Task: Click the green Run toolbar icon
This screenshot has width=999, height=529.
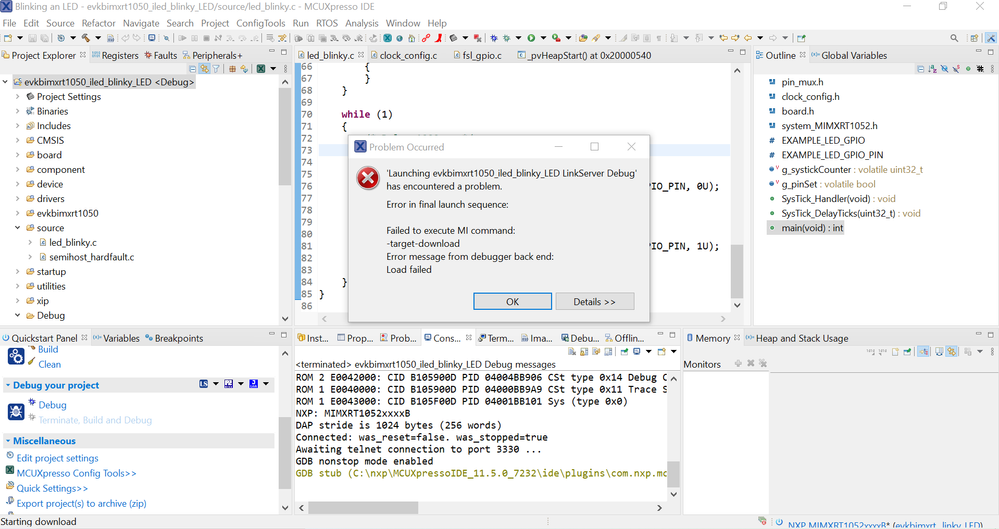Action: point(531,38)
